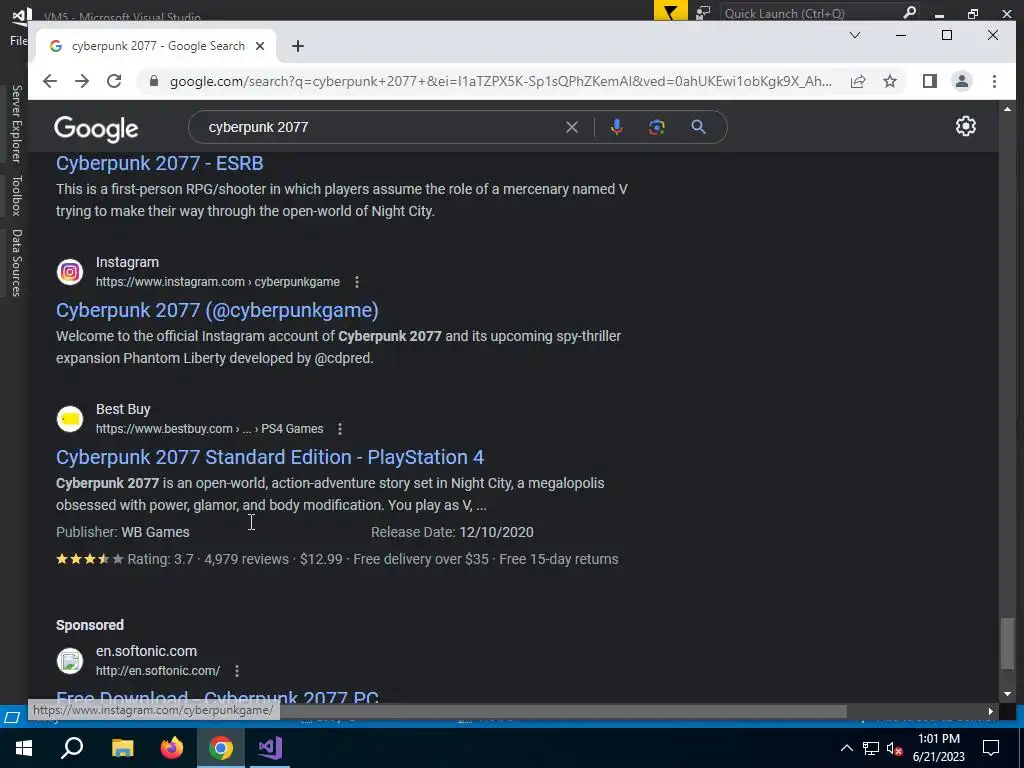Open File Explorer from the taskbar
The height and width of the screenshot is (768, 1024).
122,748
